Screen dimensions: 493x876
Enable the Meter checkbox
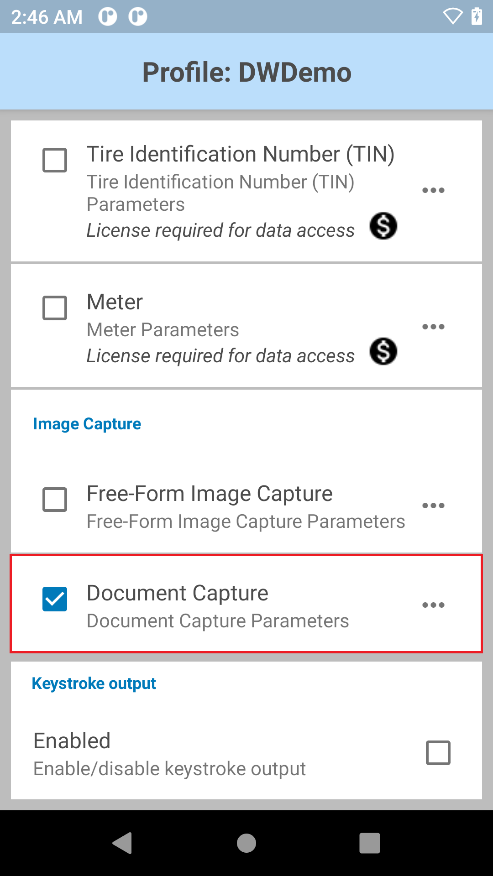tap(55, 308)
